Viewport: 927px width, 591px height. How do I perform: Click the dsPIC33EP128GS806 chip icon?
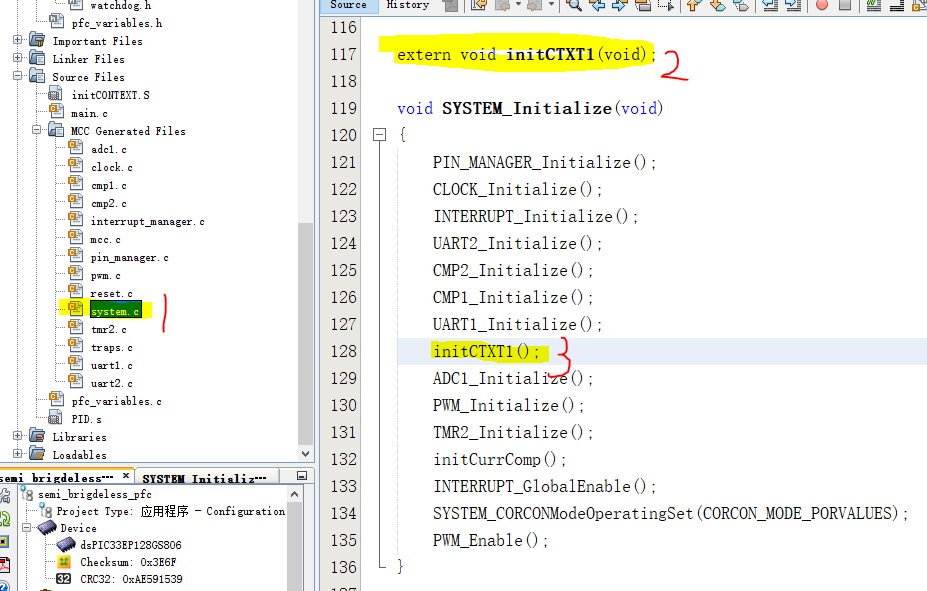[65, 545]
